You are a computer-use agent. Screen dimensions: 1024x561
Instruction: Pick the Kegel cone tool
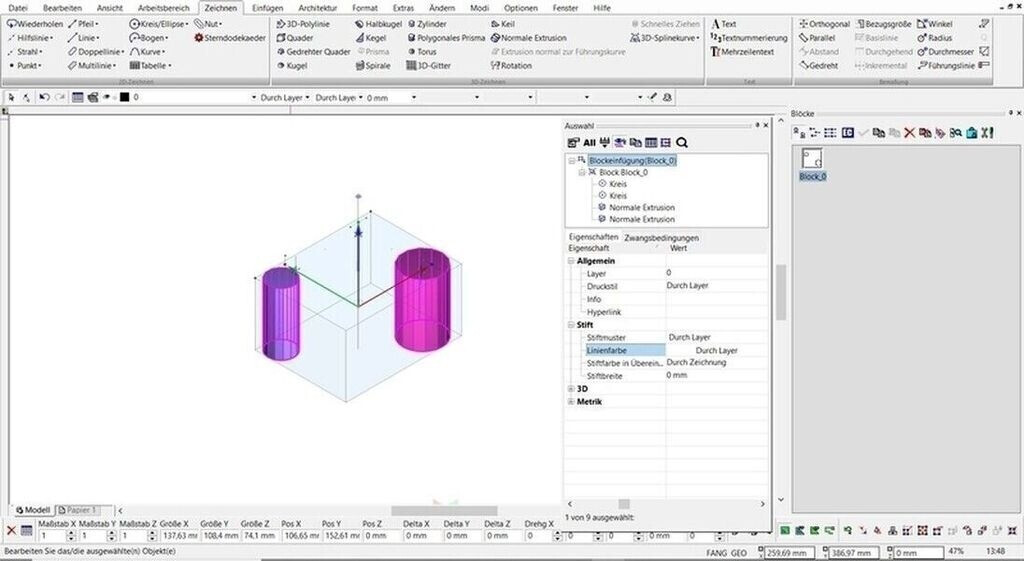coord(375,38)
